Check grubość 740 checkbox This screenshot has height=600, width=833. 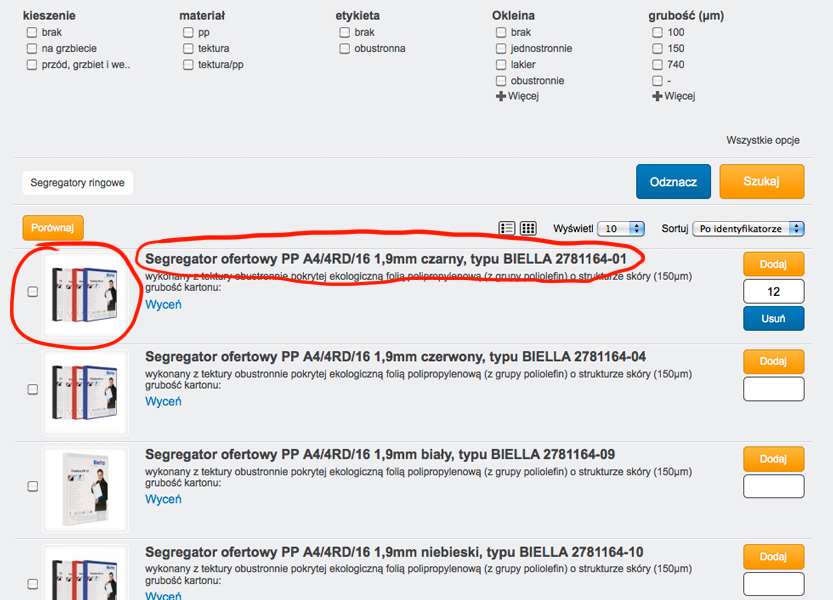pos(657,65)
